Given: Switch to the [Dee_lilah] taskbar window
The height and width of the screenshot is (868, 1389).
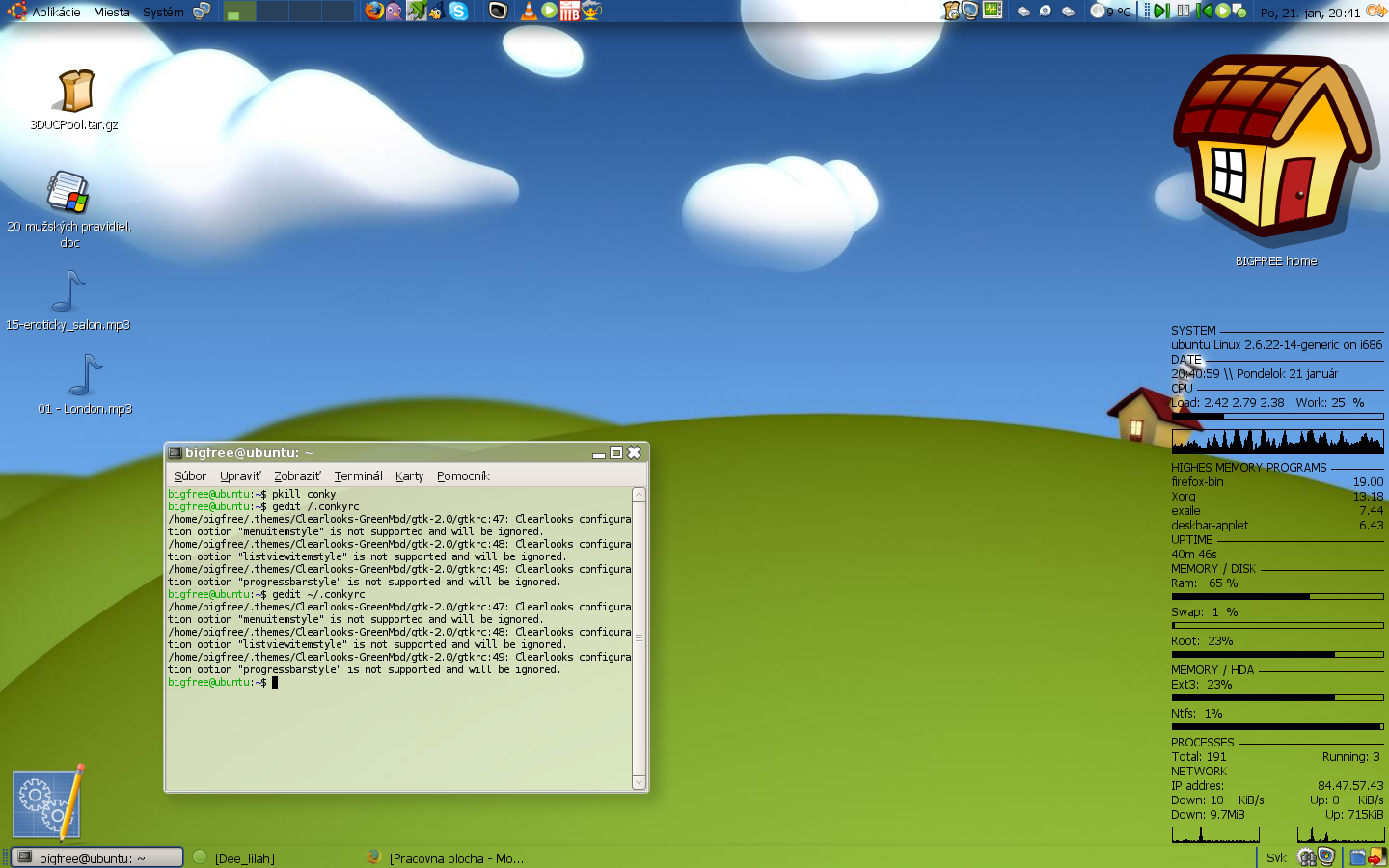Looking at the screenshot, I should pyautogui.click(x=244, y=857).
